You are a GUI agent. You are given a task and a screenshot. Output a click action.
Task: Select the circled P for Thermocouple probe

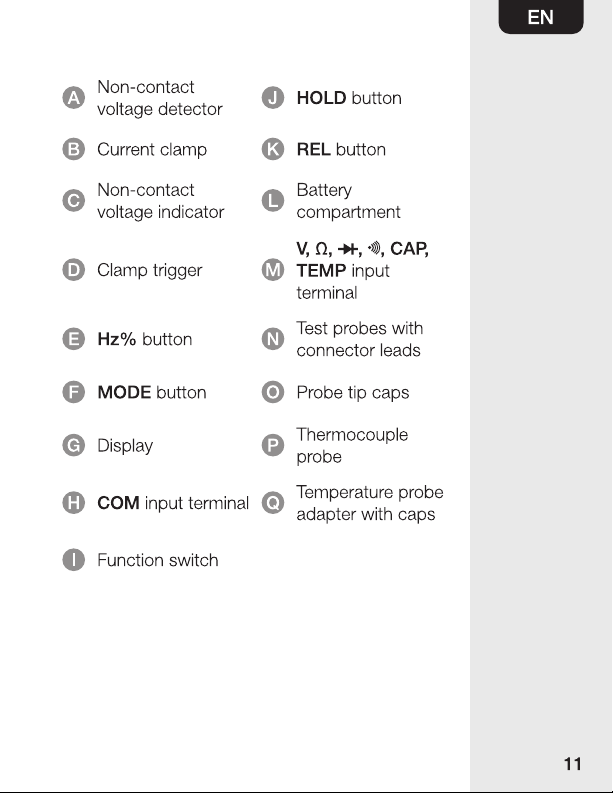(x=273, y=445)
